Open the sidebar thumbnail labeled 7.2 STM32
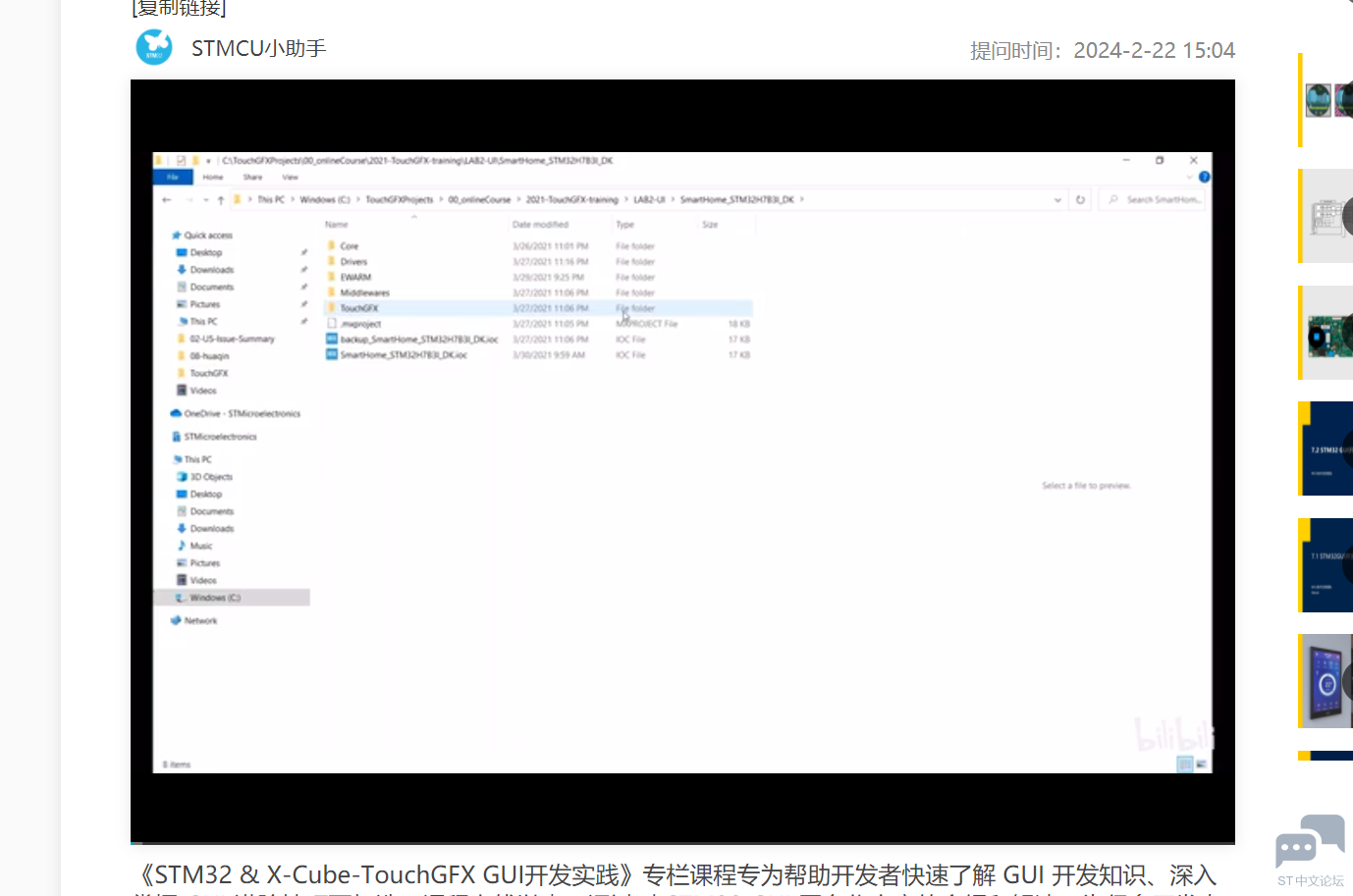1353x896 pixels. (1327, 448)
